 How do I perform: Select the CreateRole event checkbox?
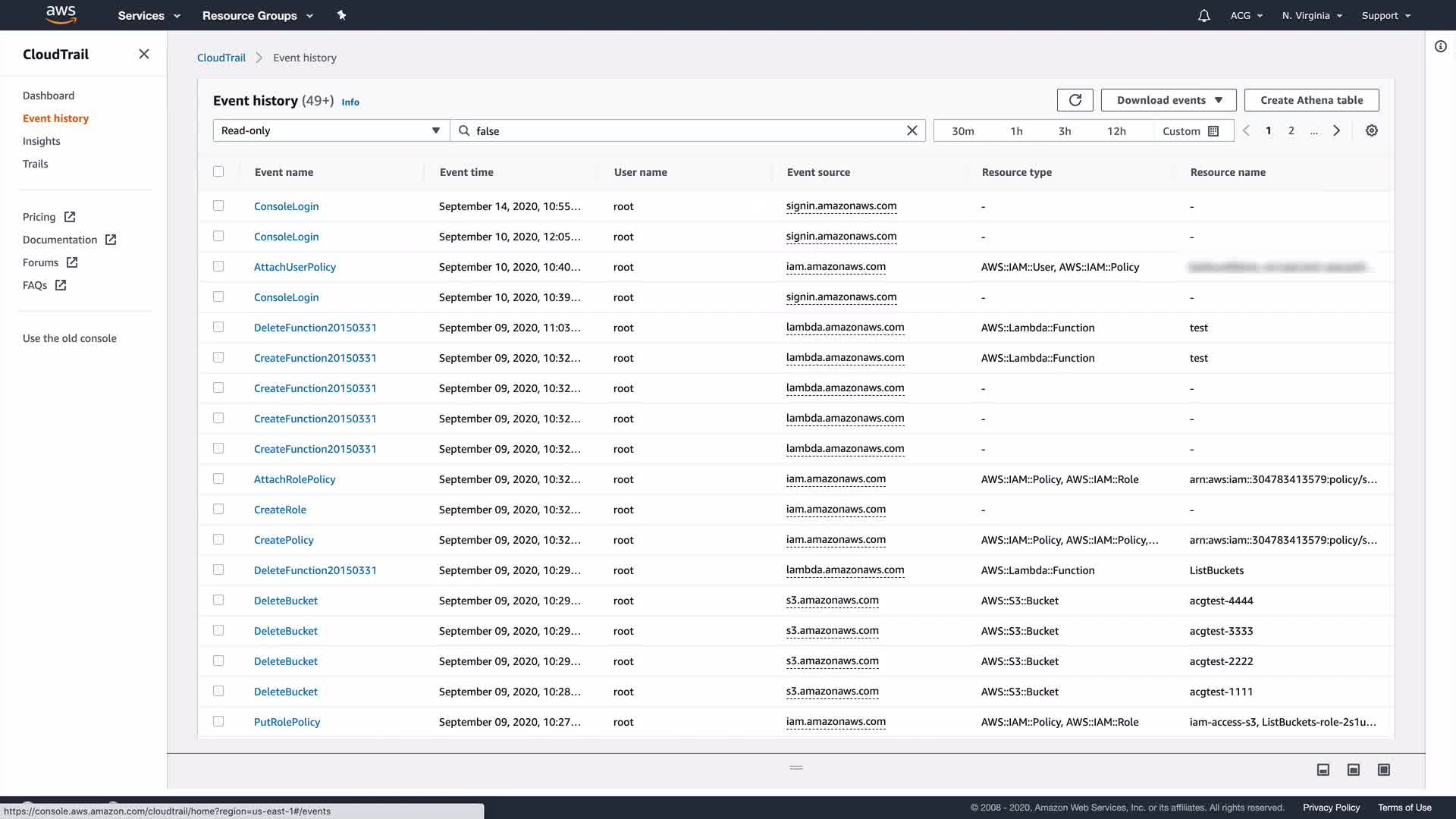tap(218, 509)
